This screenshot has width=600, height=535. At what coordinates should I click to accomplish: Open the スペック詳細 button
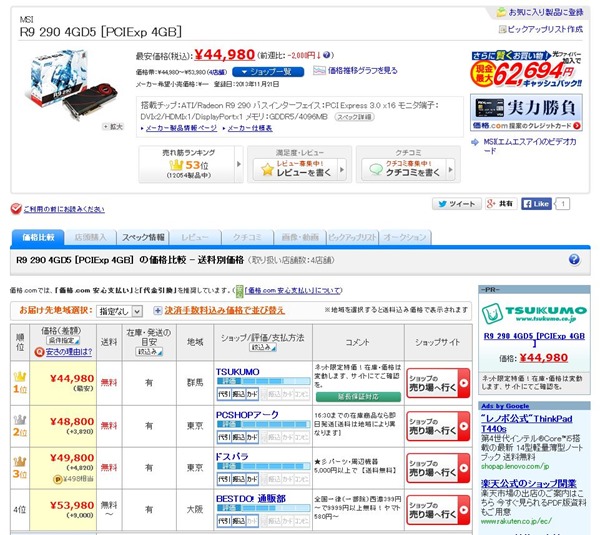(354, 117)
